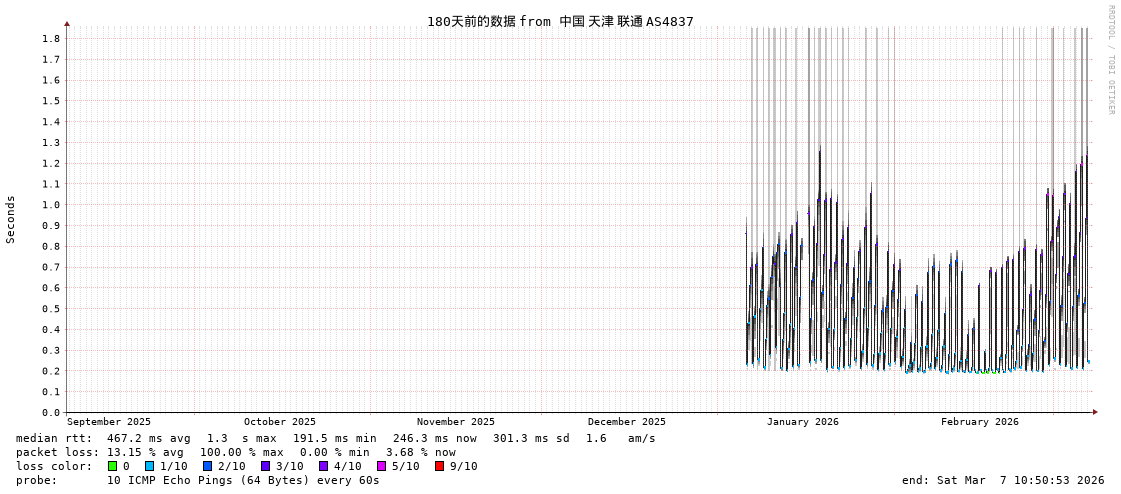Click the 'January 2026' x-axis label
The image size is (1121, 494).
click(x=803, y=422)
